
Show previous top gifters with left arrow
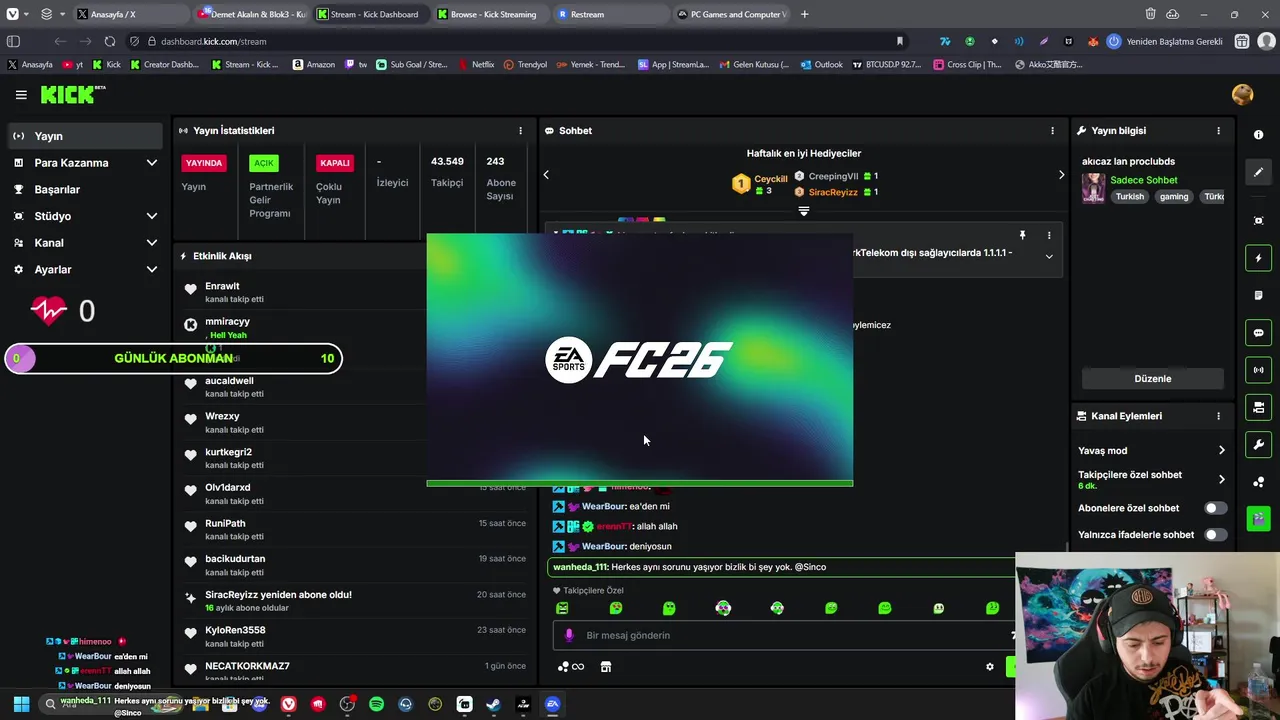546,175
